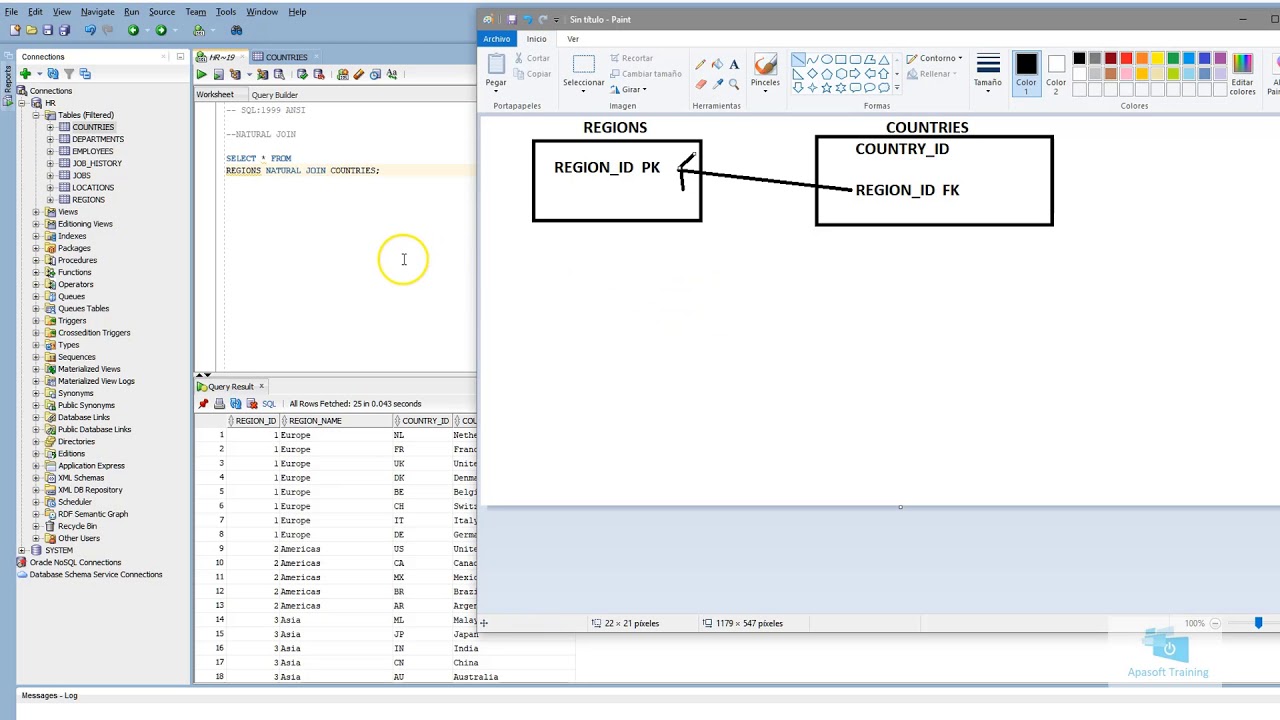Switch to the Query Builder tab
Screen dimensions: 1280x720
274,95
